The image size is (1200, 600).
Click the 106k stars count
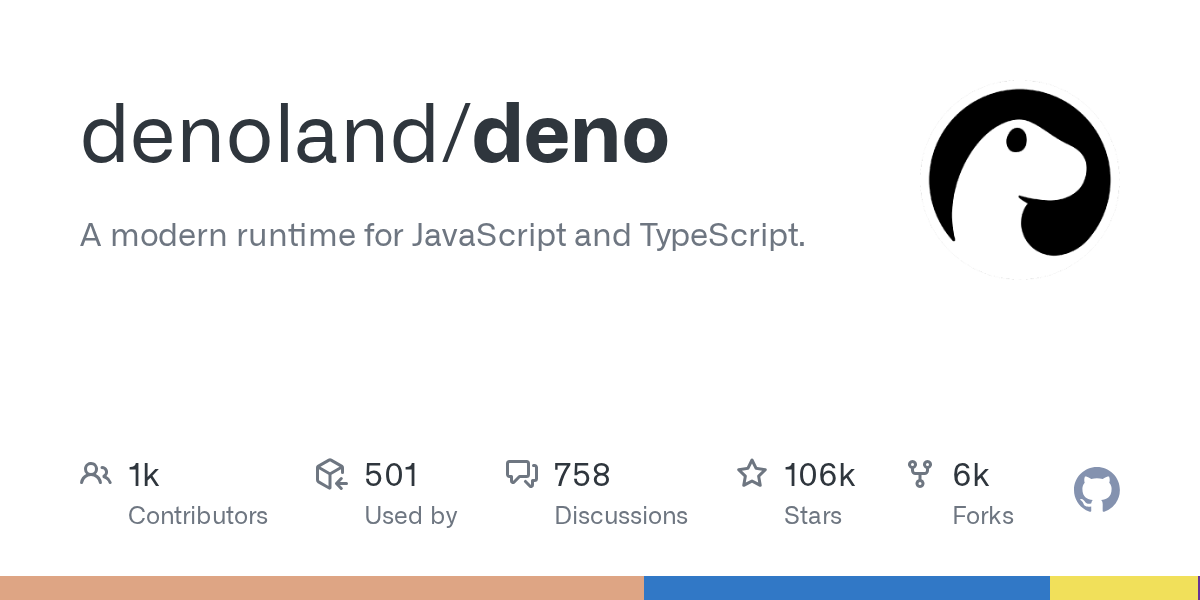819,475
